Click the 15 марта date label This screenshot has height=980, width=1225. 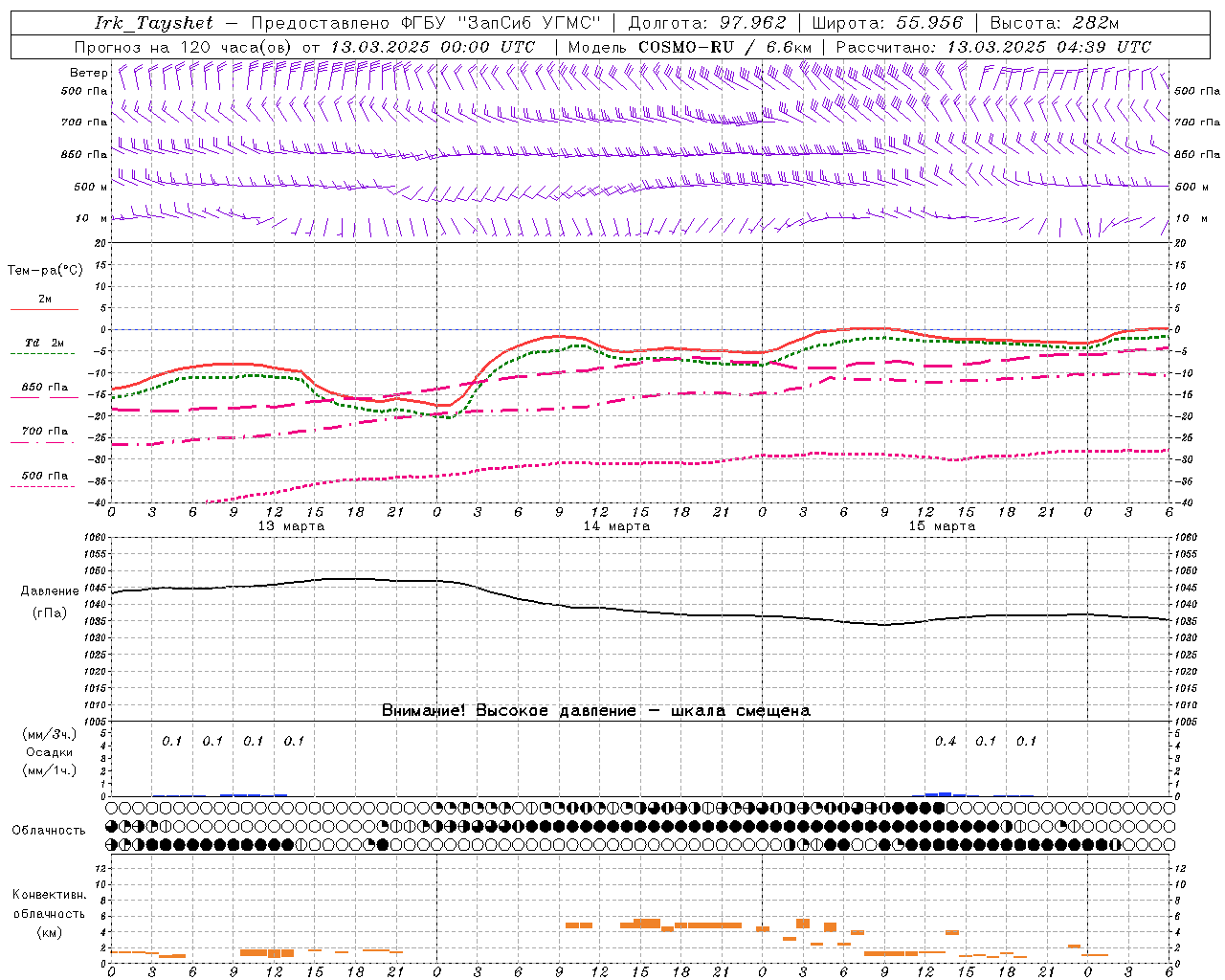(942, 526)
